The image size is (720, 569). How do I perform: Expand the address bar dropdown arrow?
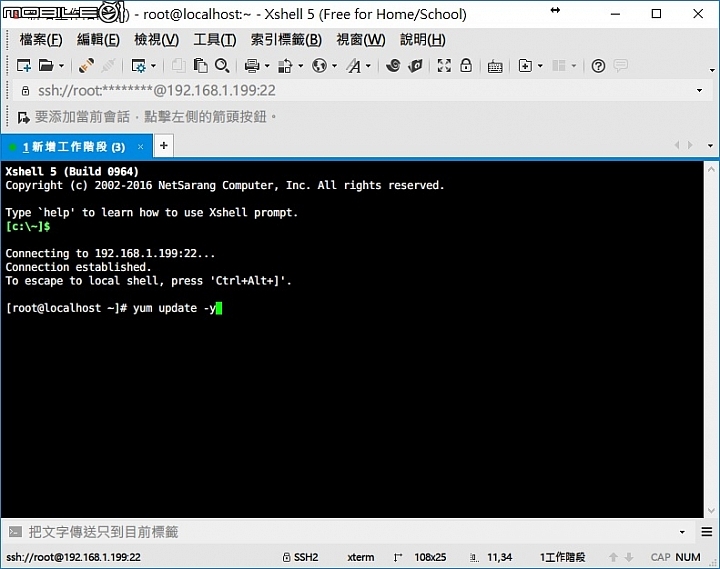click(x=699, y=90)
